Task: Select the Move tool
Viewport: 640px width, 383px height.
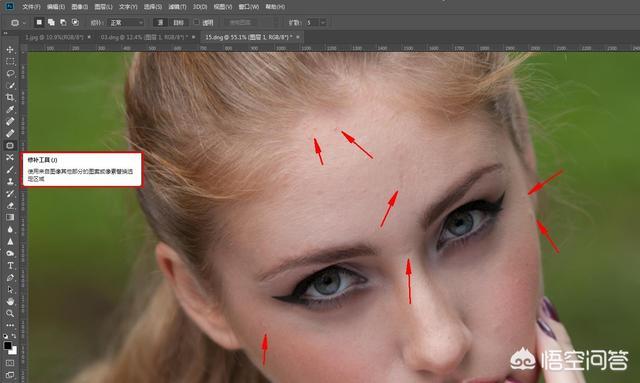Action: tap(10, 49)
